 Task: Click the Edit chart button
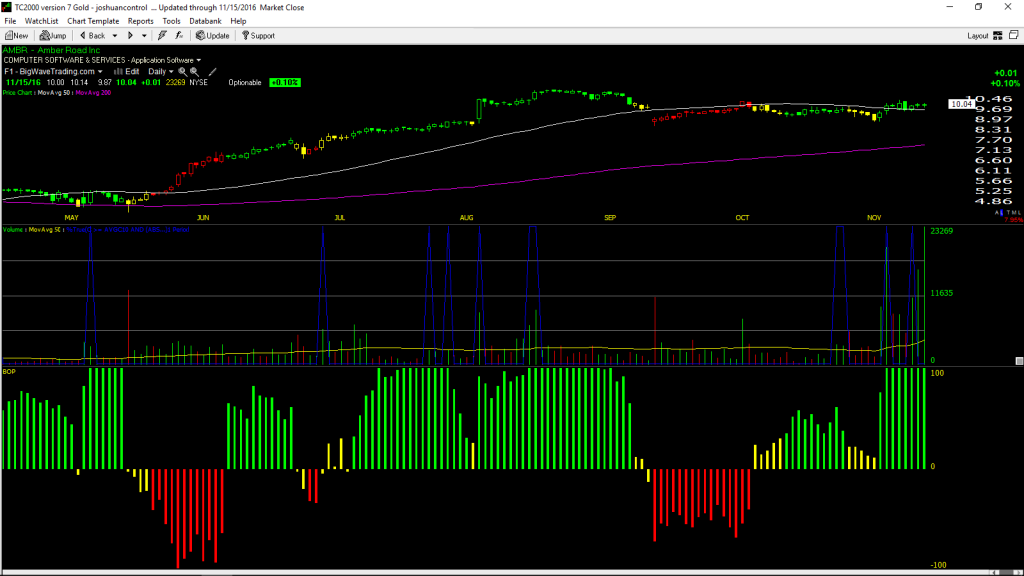coord(127,72)
